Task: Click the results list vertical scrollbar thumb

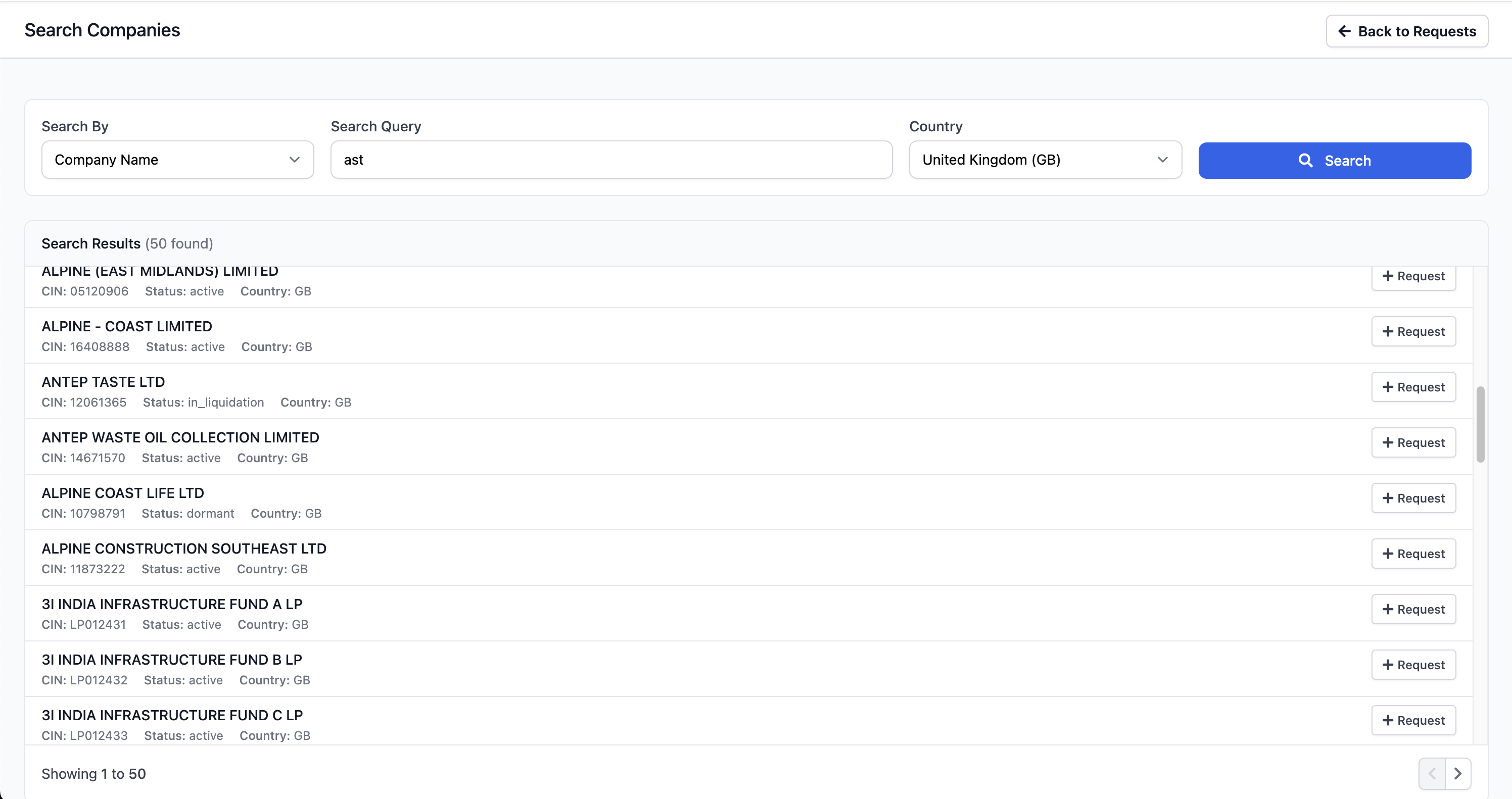Action: coord(1480,424)
